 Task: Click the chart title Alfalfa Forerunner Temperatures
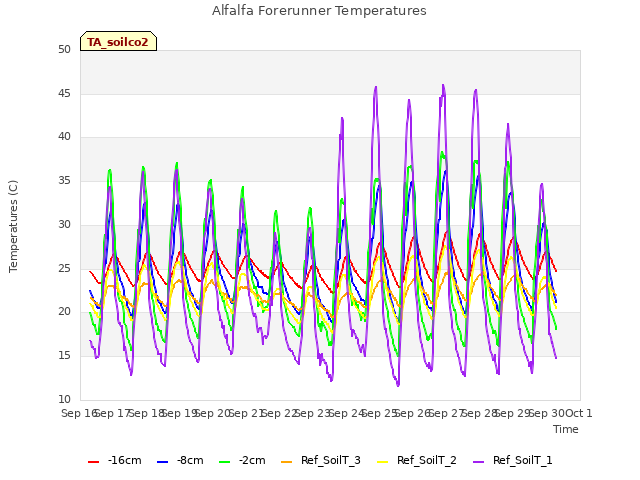(319, 11)
